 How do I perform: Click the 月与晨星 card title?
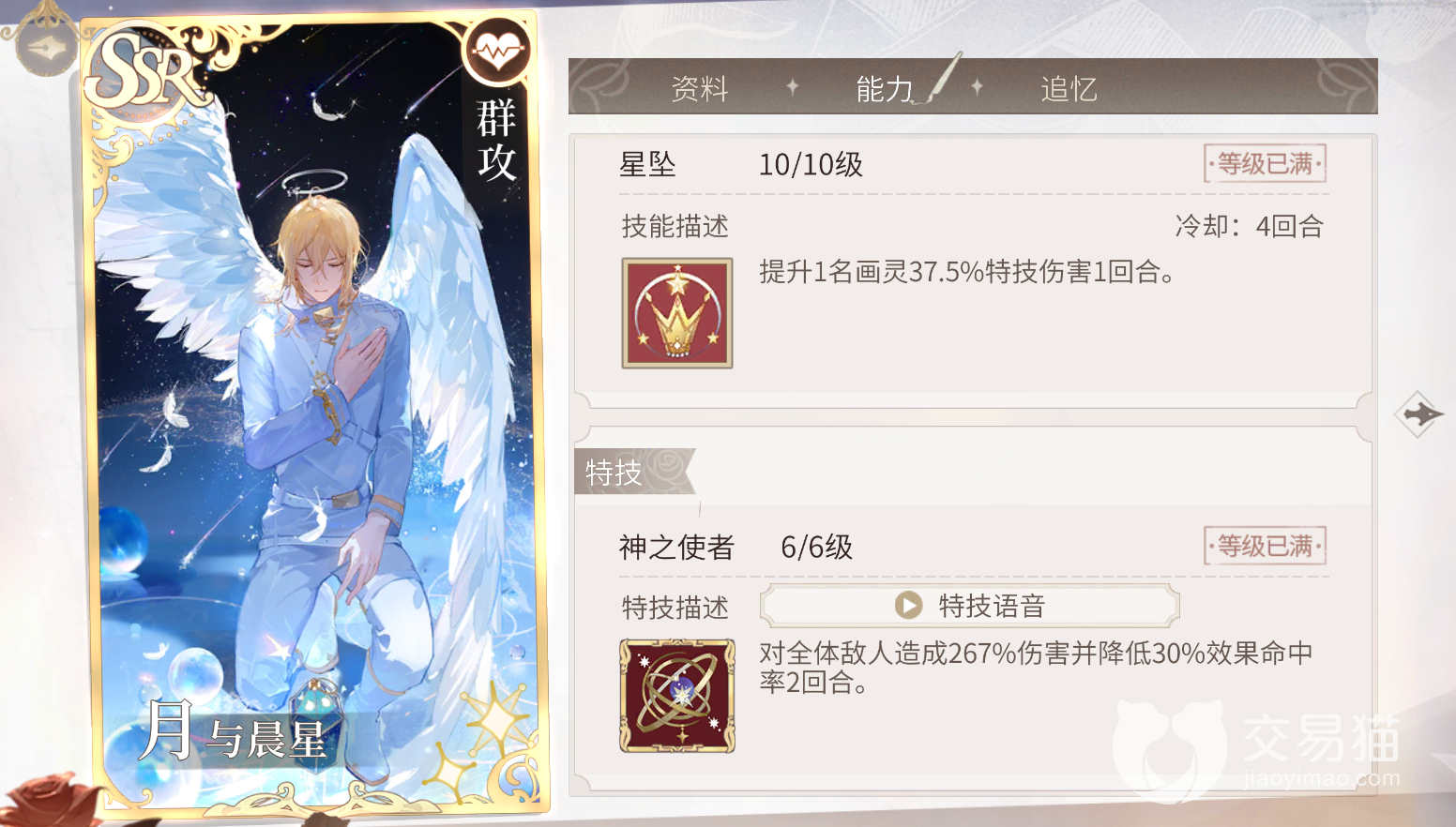click(x=232, y=732)
